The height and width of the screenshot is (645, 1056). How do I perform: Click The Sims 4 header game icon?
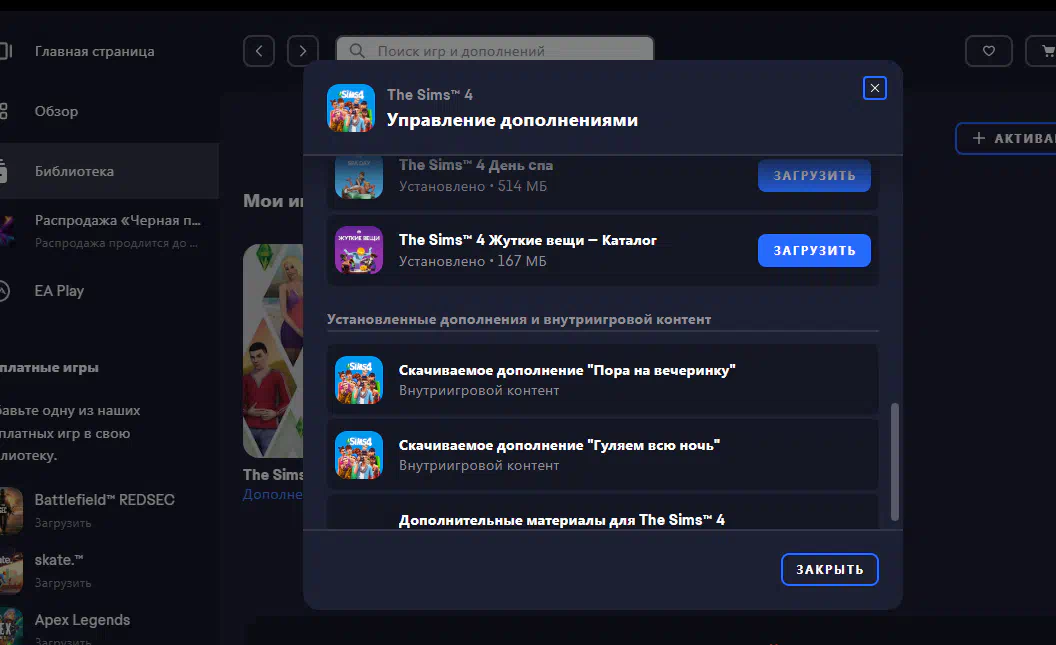(351, 108)
